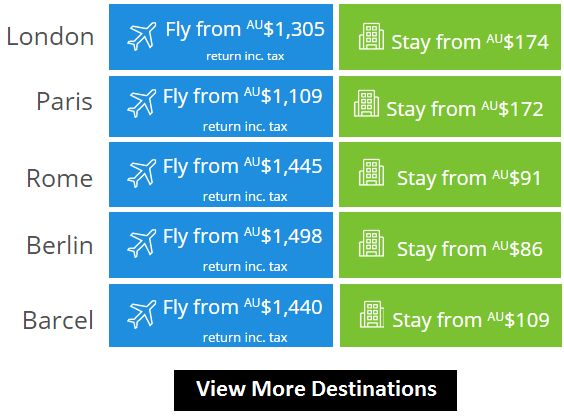Click the airplane icon in Berlin row

tap(142, 243)
